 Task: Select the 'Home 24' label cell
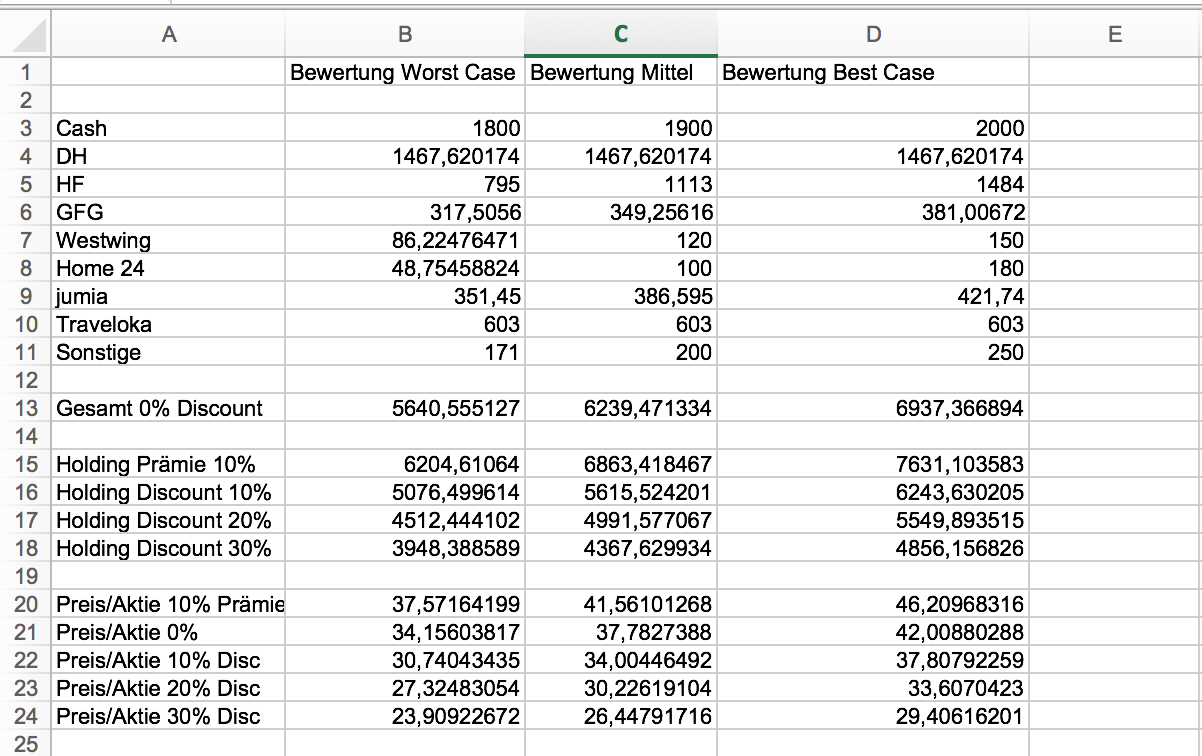tap(168, 268)
